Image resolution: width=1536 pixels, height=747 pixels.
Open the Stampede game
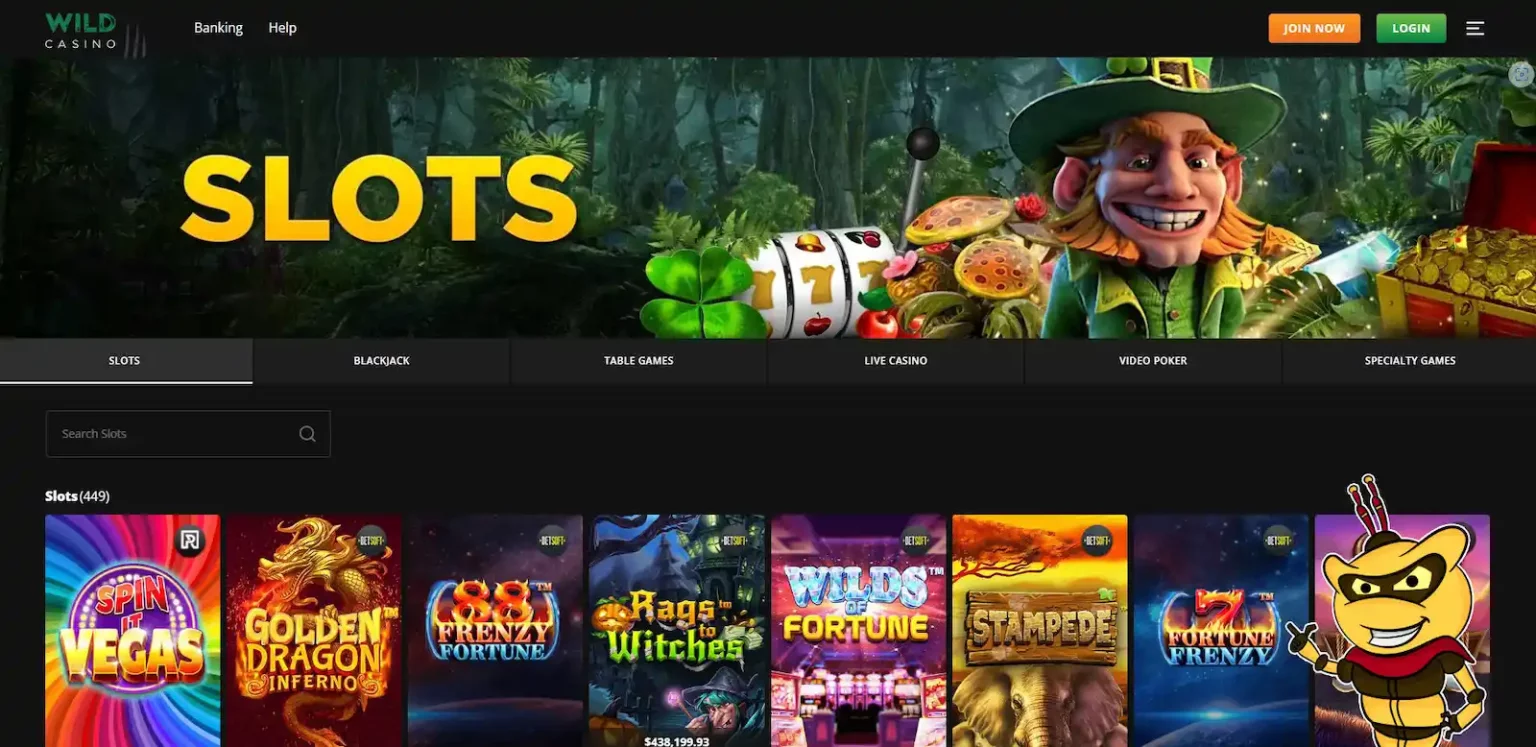(1040, 631)
